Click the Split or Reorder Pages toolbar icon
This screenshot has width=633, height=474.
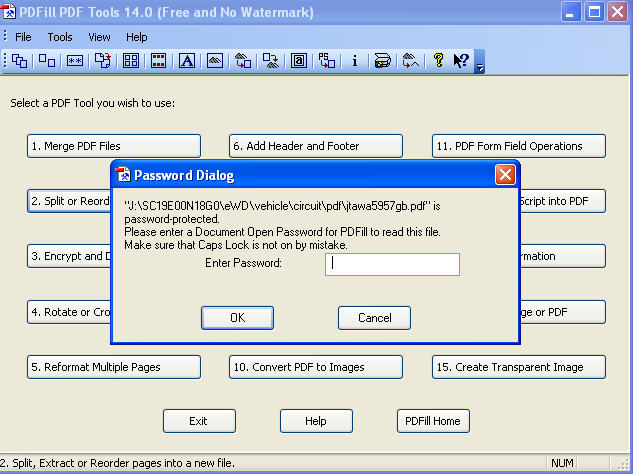(47, 61)
